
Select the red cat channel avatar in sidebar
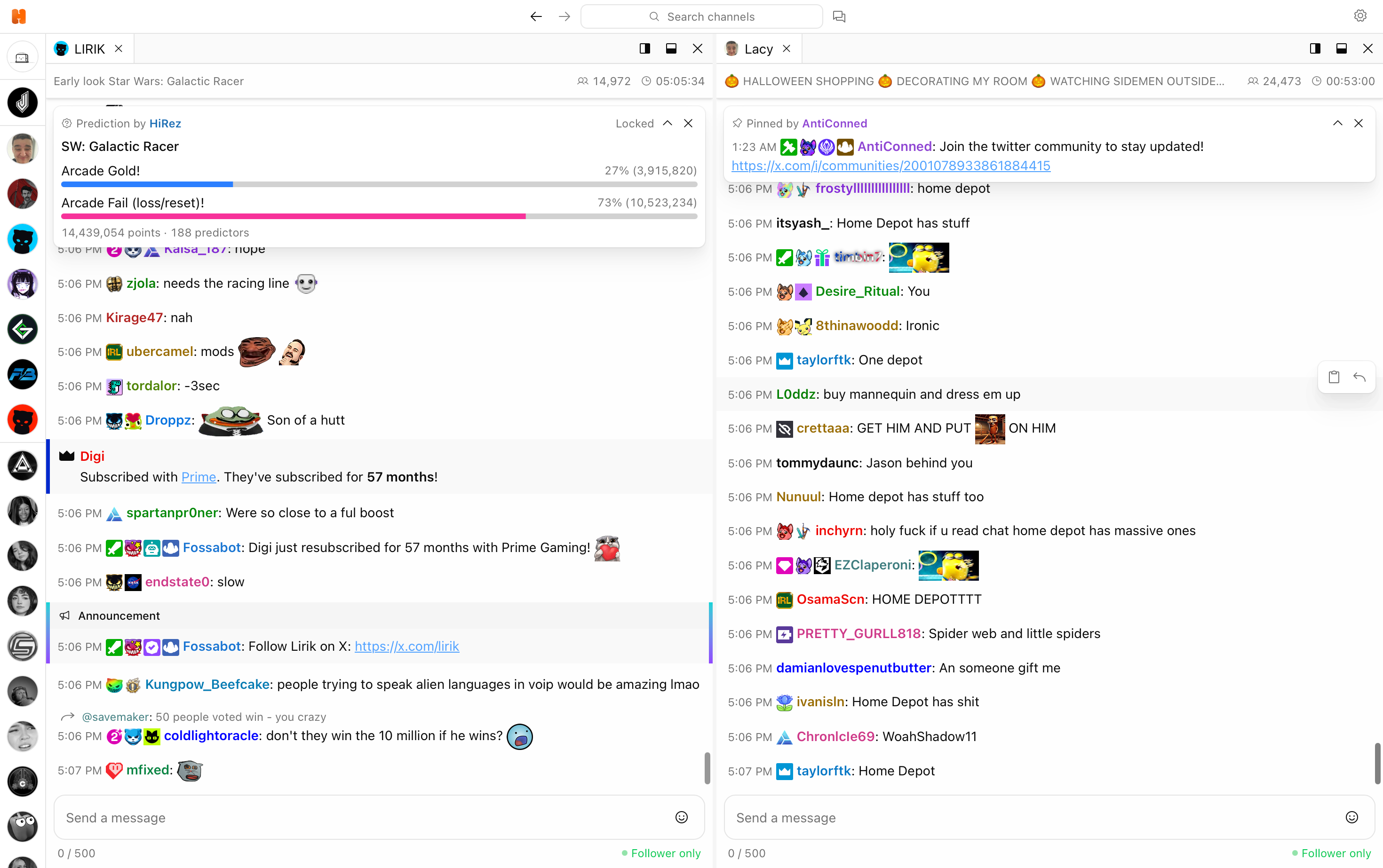click(x=23, y=419)
